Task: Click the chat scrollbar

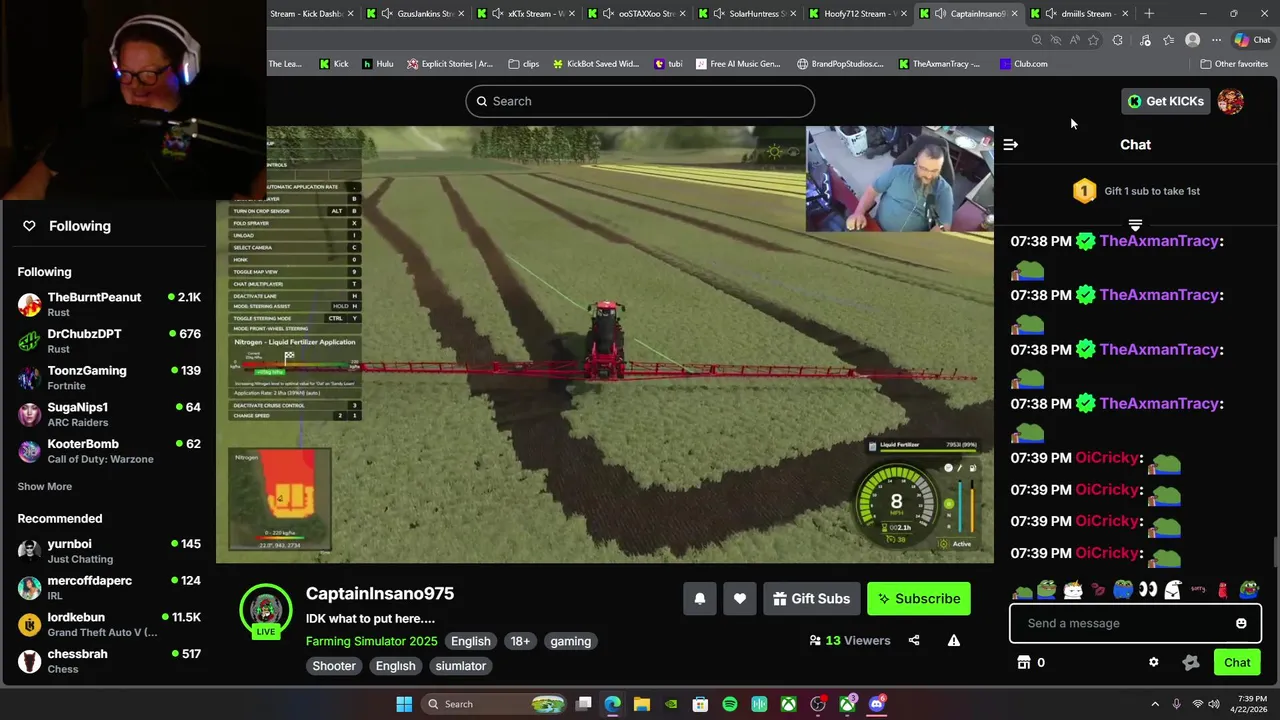Action: pyautogui.click(x=1275, y=550)
